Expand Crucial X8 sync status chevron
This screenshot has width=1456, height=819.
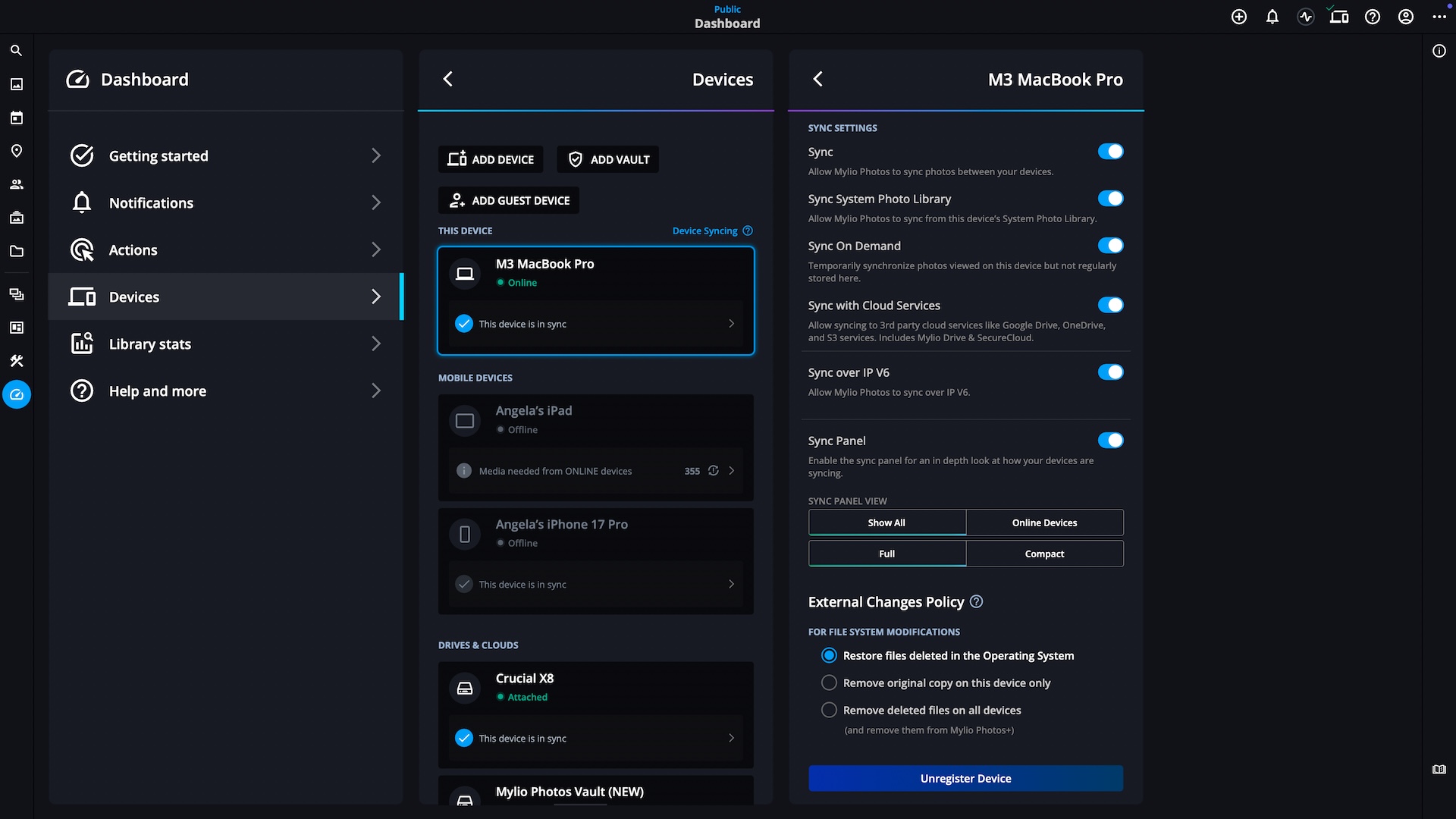[x=731, y=738]
